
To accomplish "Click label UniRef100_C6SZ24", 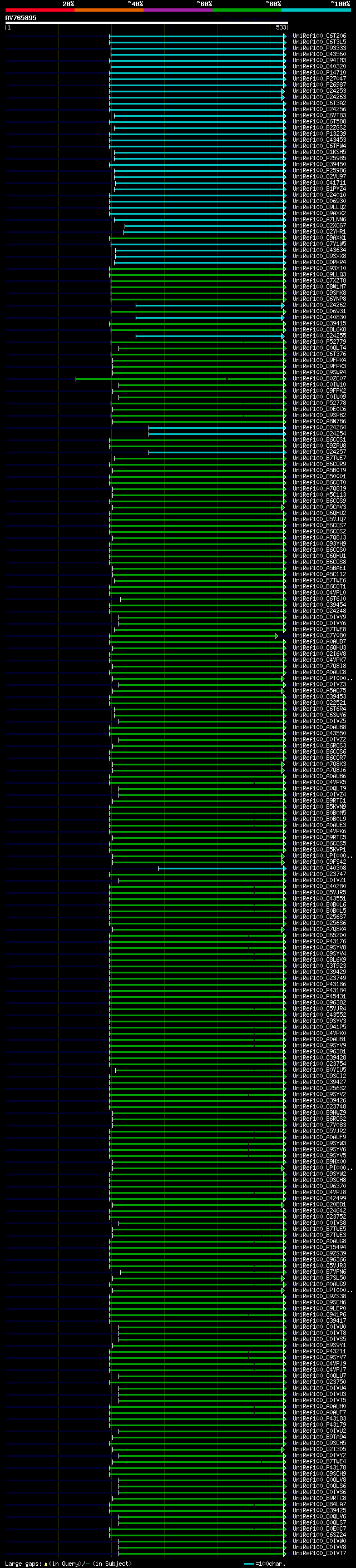I will pyautogui.click(x=319, y=1535).
